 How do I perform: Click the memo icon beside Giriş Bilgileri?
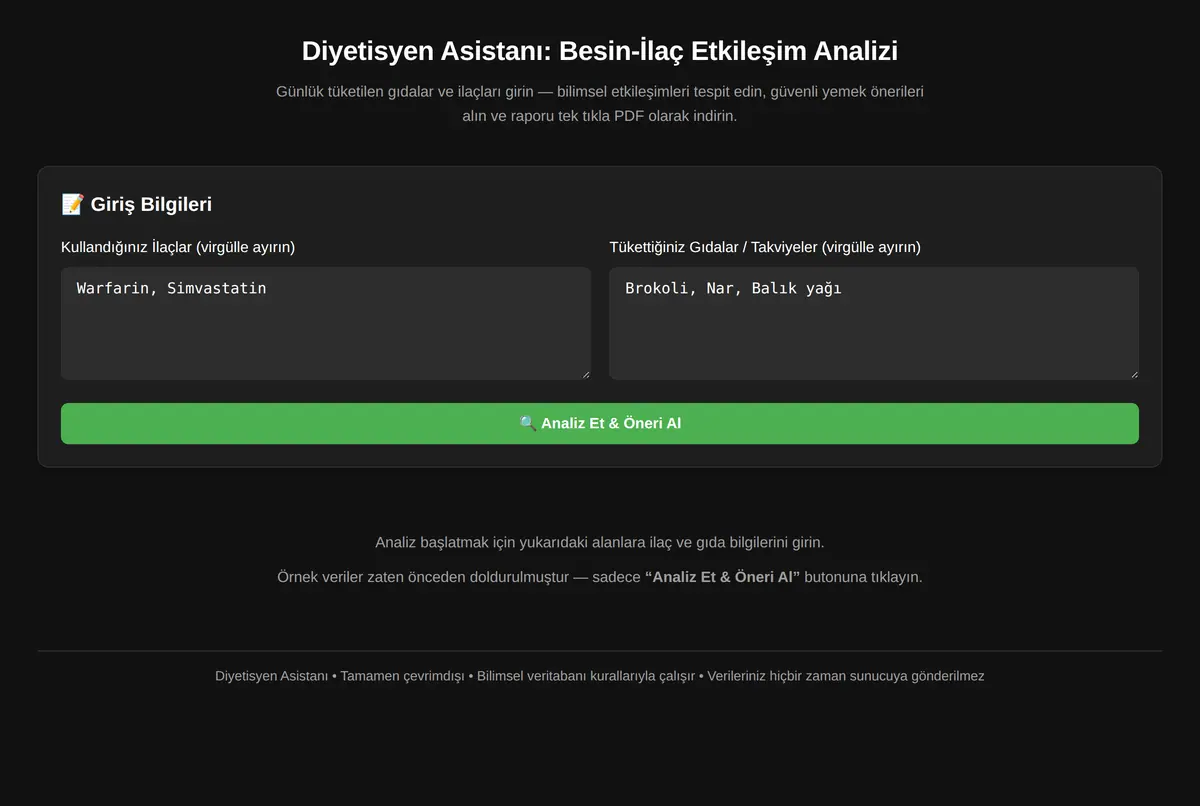(72, 204)
